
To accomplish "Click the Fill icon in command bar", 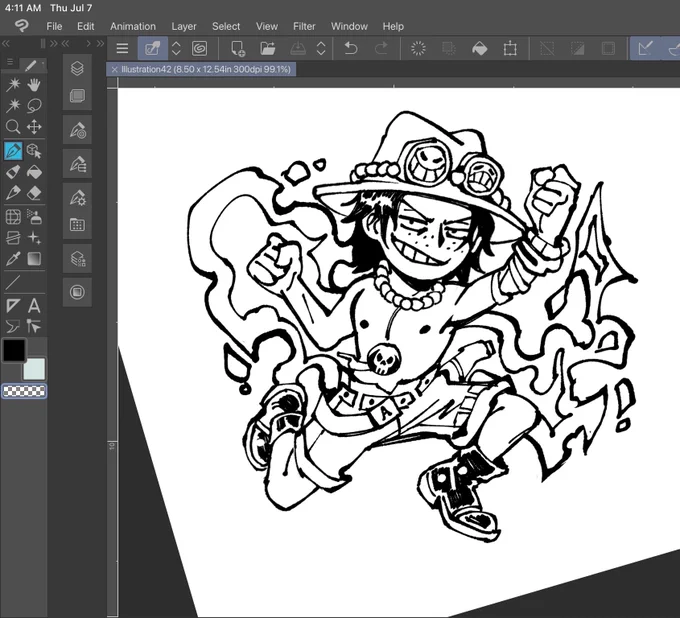I will [x=479, y=48].
